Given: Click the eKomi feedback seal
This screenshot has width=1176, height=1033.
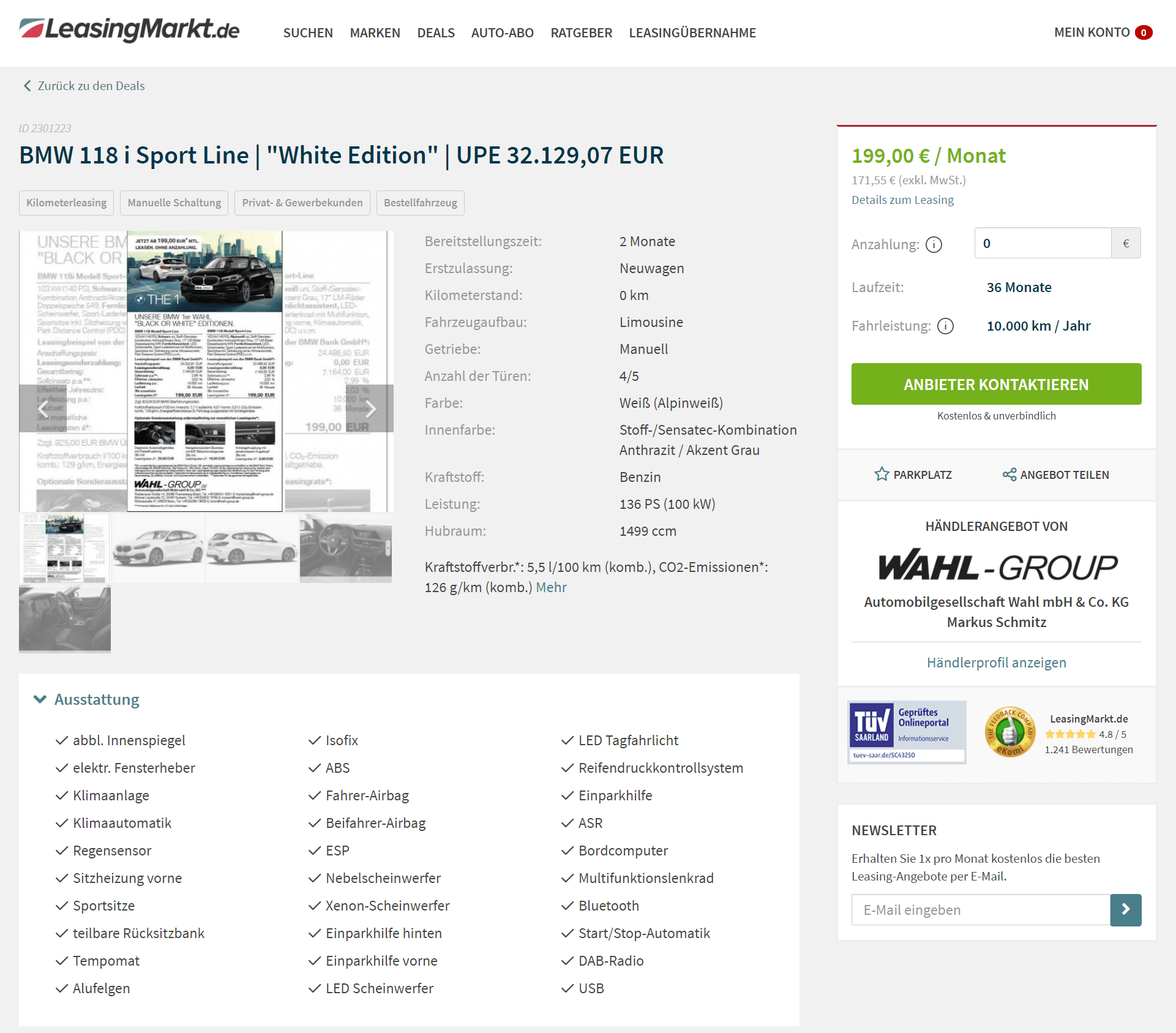Looking at the screenshot, I should [x=1009, y=732].
